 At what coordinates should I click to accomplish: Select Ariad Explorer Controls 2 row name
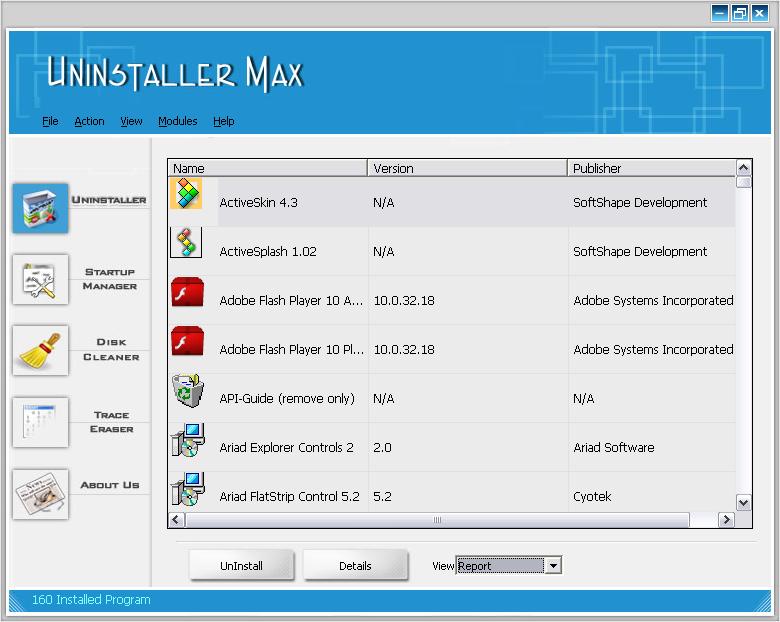point(287,447)
